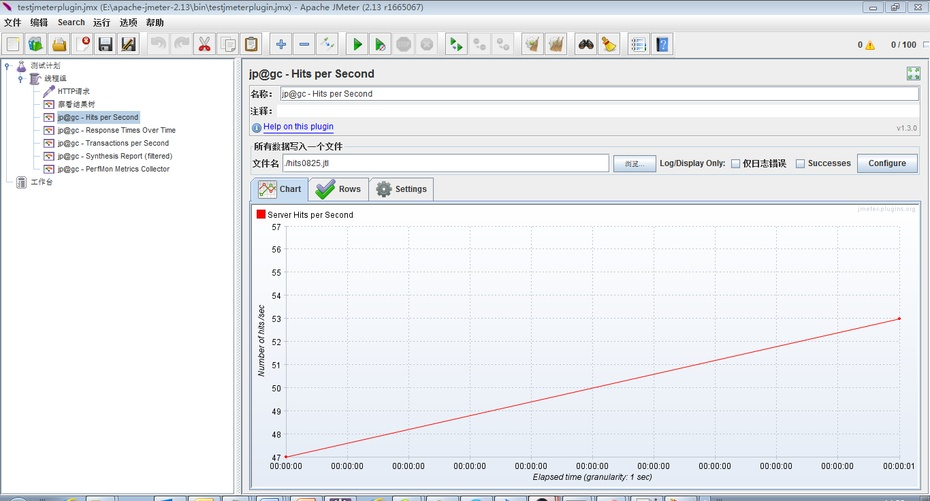Viewport: 930px width, 501px height.
Task: Click the Help question mark toolbar icon
Action: tap(662, 44)
